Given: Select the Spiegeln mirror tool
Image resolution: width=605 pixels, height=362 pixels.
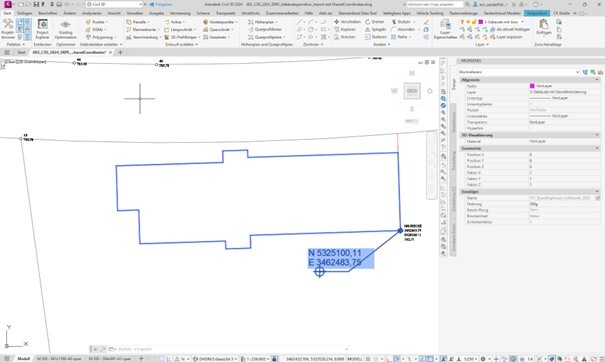Looking at the screenshot, I should [x=375, y=29].
